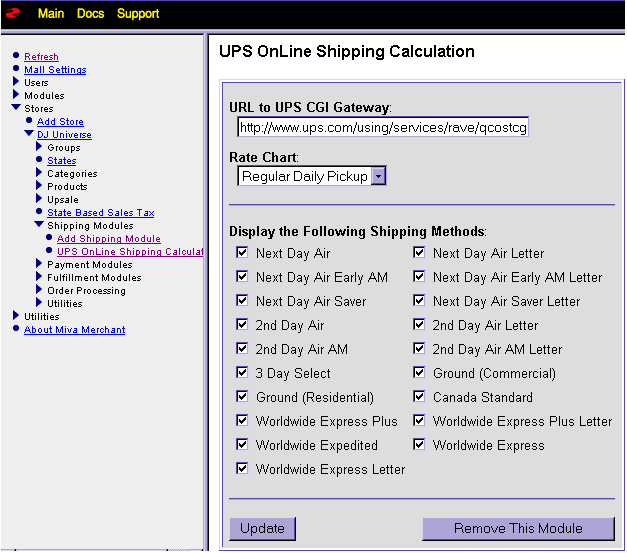Click the red Miva logo icon

point(13,13)
